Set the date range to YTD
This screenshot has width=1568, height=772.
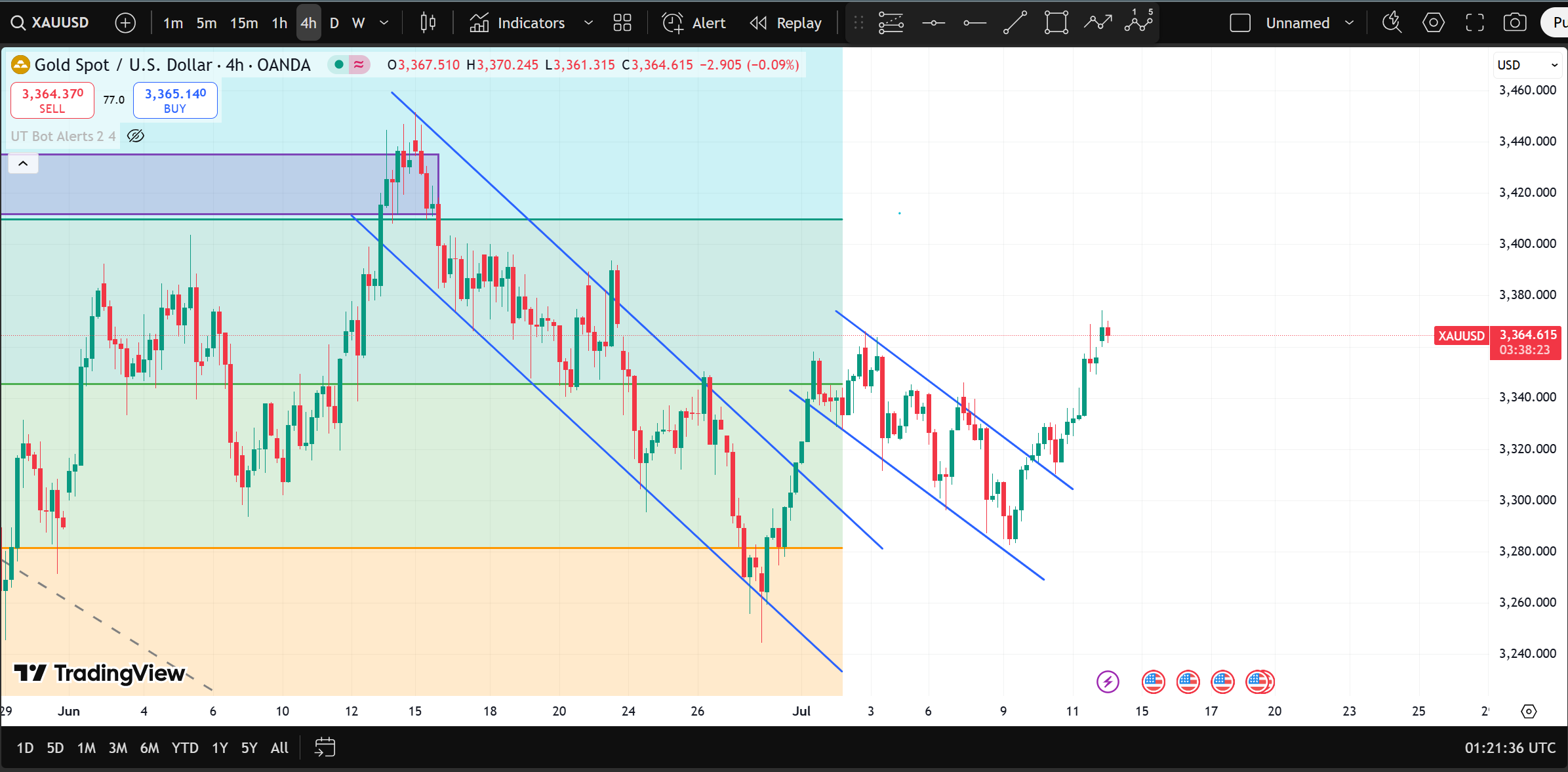[x=185, y=748]
